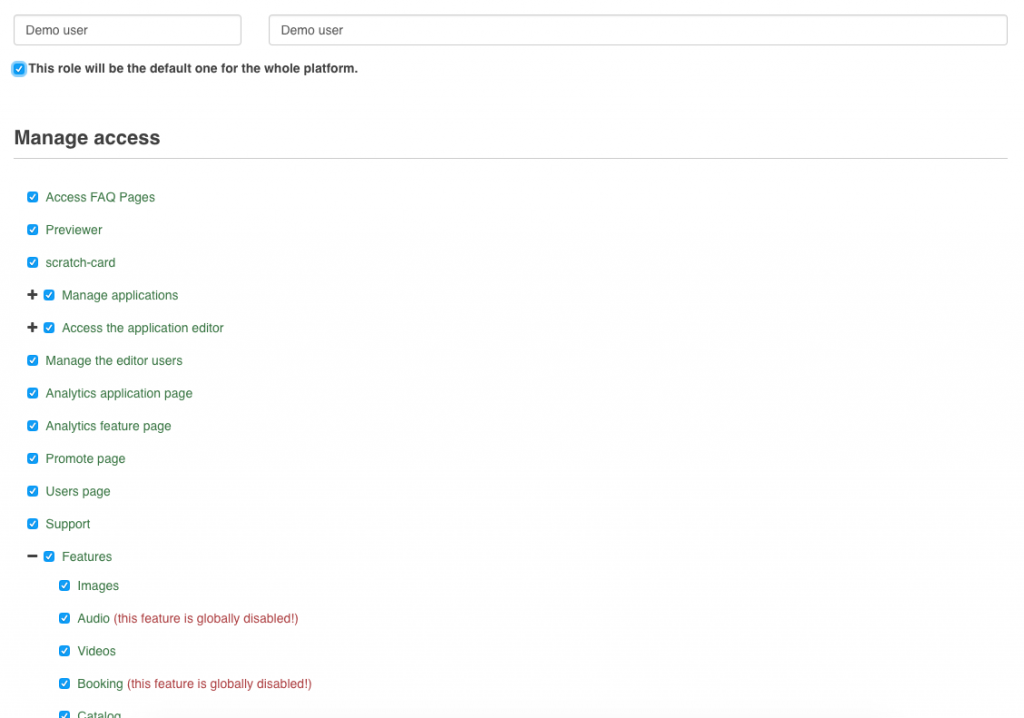This screenshot has width=1024, height=718.
Task: Toggle the Manage applications checkbox
Action: (x=49, y=295)
